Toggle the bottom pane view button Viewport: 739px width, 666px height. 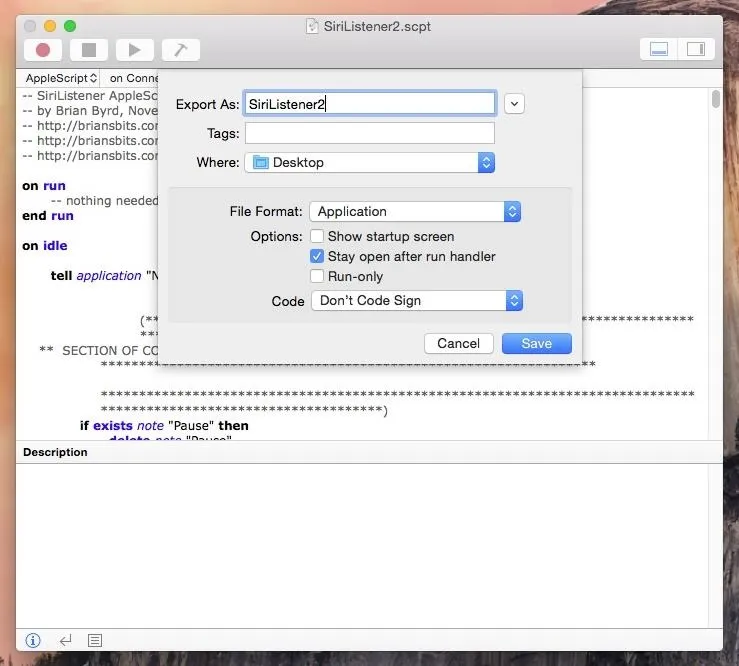(658, 49)
